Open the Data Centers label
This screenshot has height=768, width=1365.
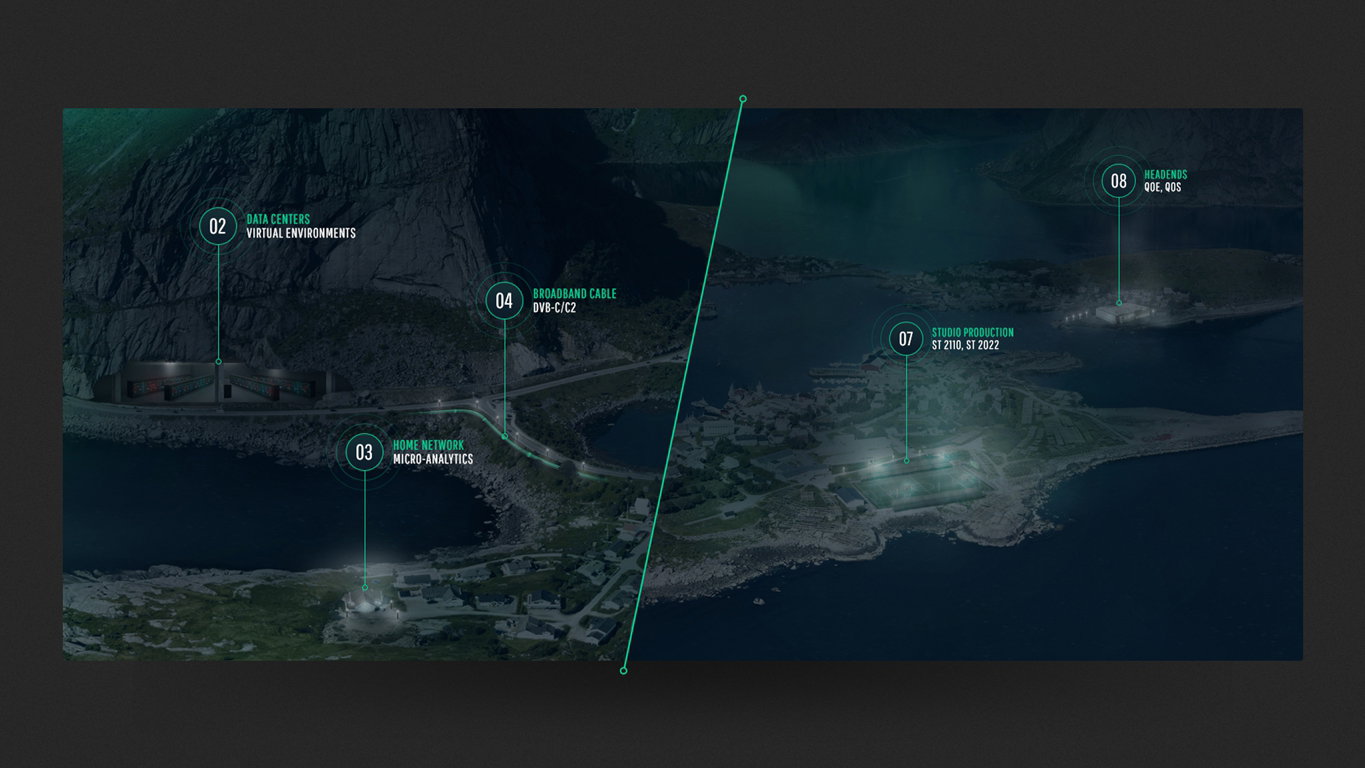point(278,219)
